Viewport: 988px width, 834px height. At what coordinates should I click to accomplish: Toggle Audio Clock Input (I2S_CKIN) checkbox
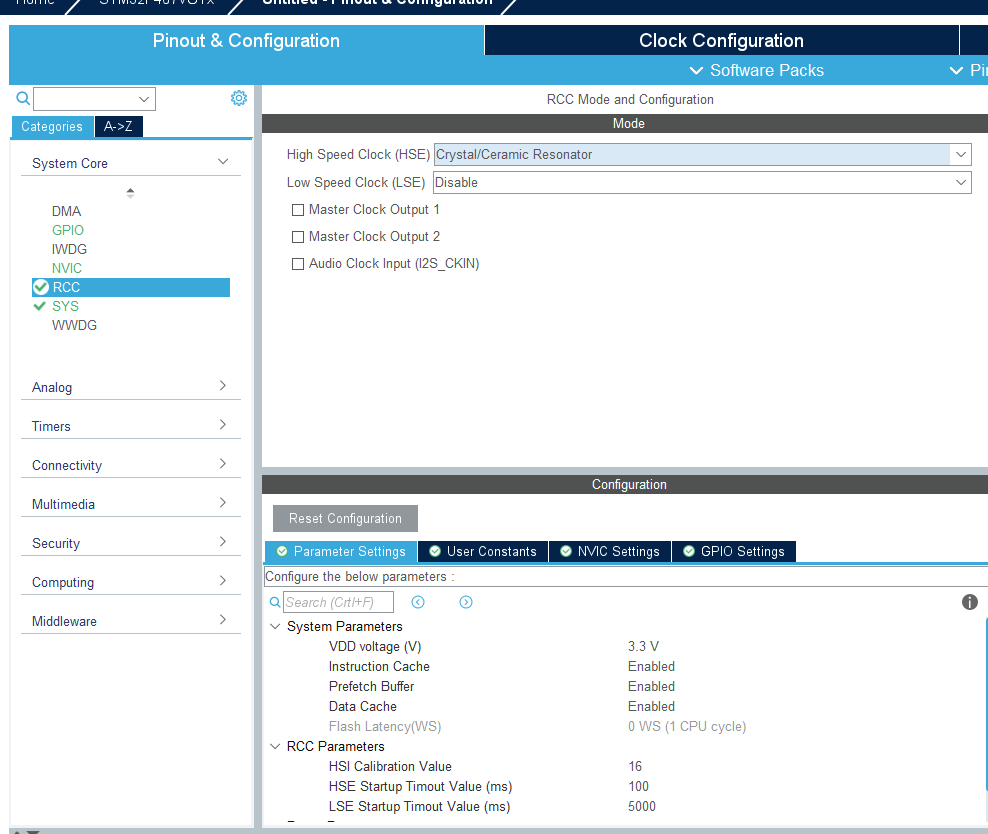298,264
